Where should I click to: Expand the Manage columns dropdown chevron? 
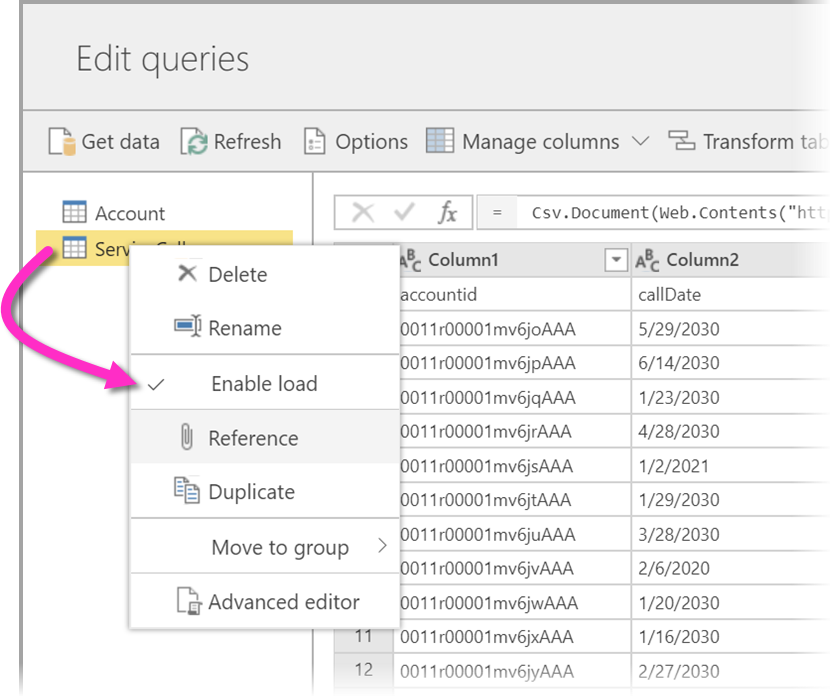click(x=641, y=142)
